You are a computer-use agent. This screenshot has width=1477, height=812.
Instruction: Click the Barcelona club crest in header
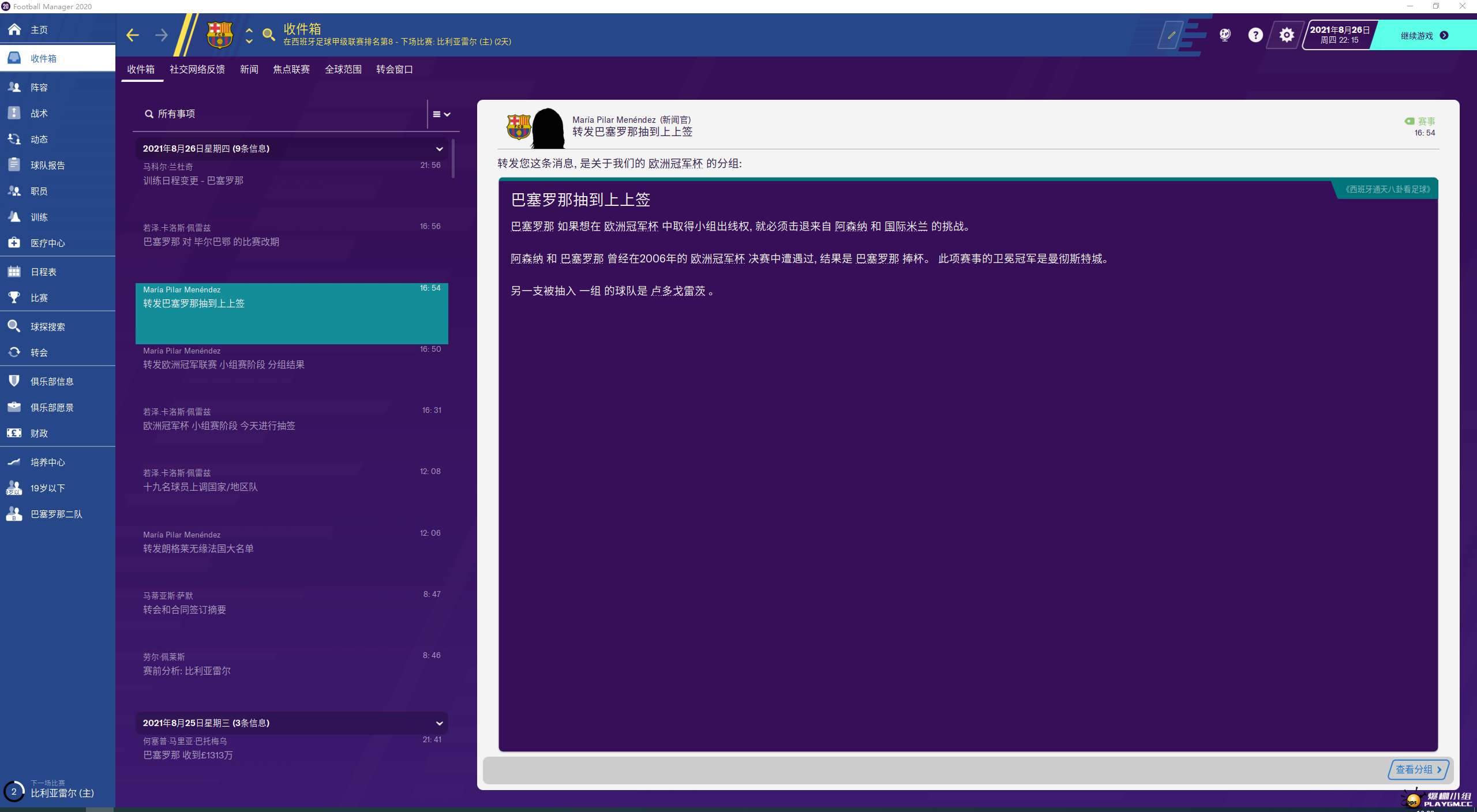220,35
